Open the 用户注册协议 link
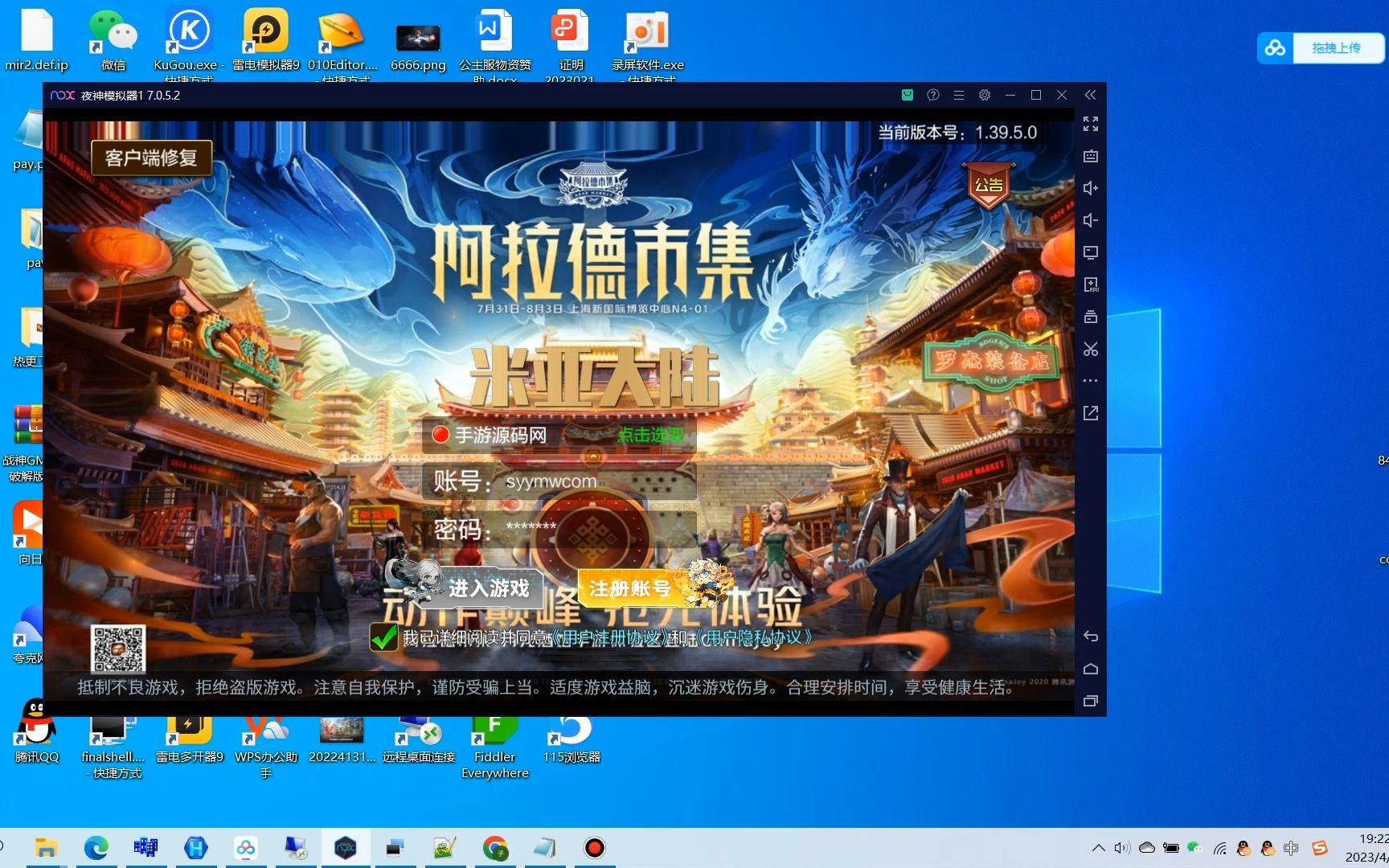 (x=609, y=638)
